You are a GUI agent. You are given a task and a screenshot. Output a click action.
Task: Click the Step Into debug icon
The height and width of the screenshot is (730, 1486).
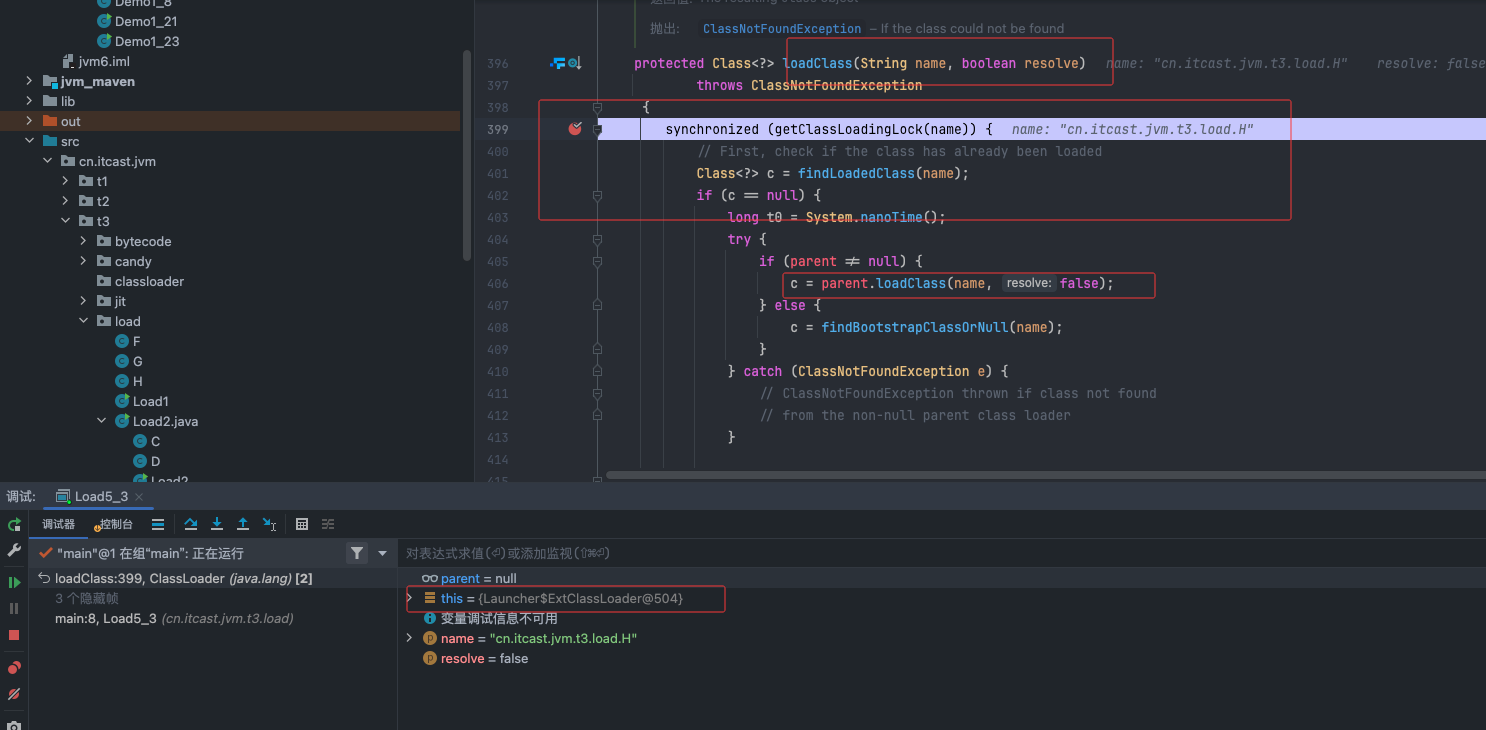[x=217, y=524]
